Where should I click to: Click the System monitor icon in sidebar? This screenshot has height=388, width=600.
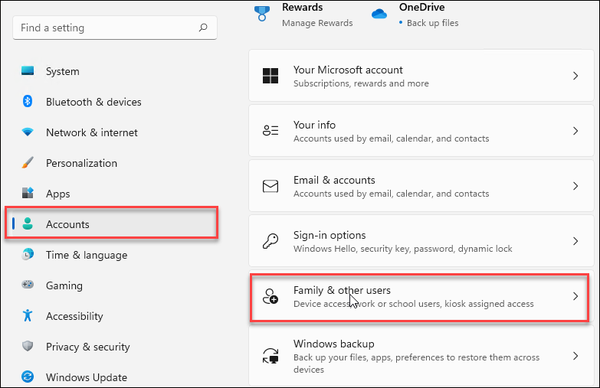pyautogui.click(x=28, y=71)
